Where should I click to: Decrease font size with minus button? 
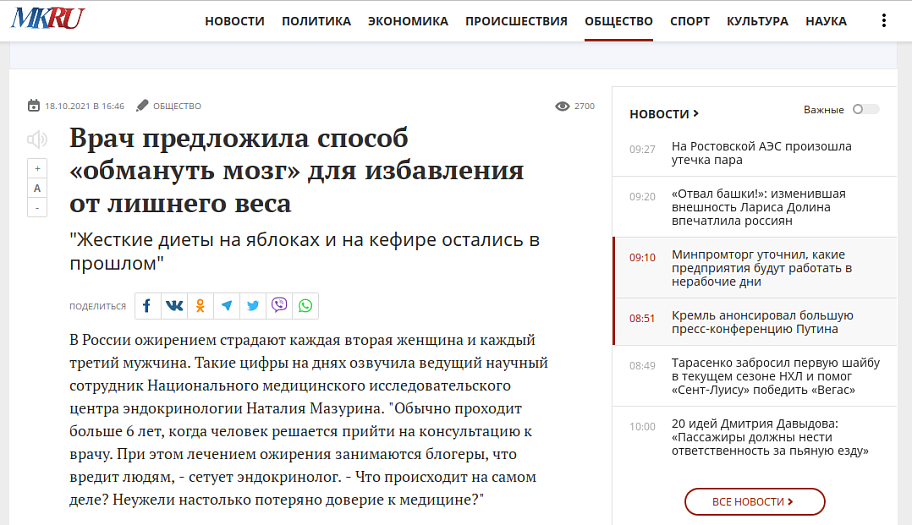[37, 208]
